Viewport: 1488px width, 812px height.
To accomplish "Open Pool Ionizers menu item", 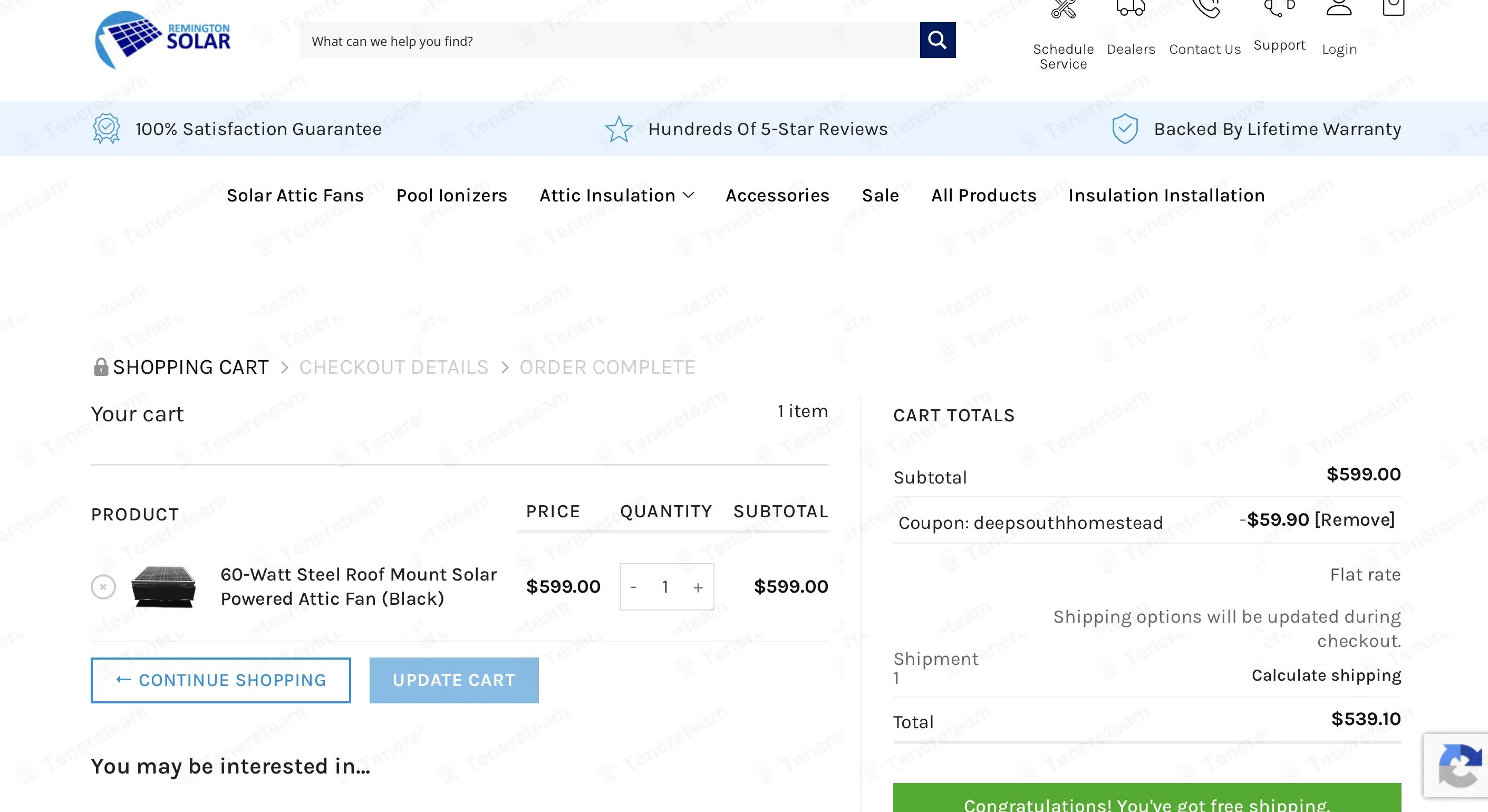I will pos(452,195).
